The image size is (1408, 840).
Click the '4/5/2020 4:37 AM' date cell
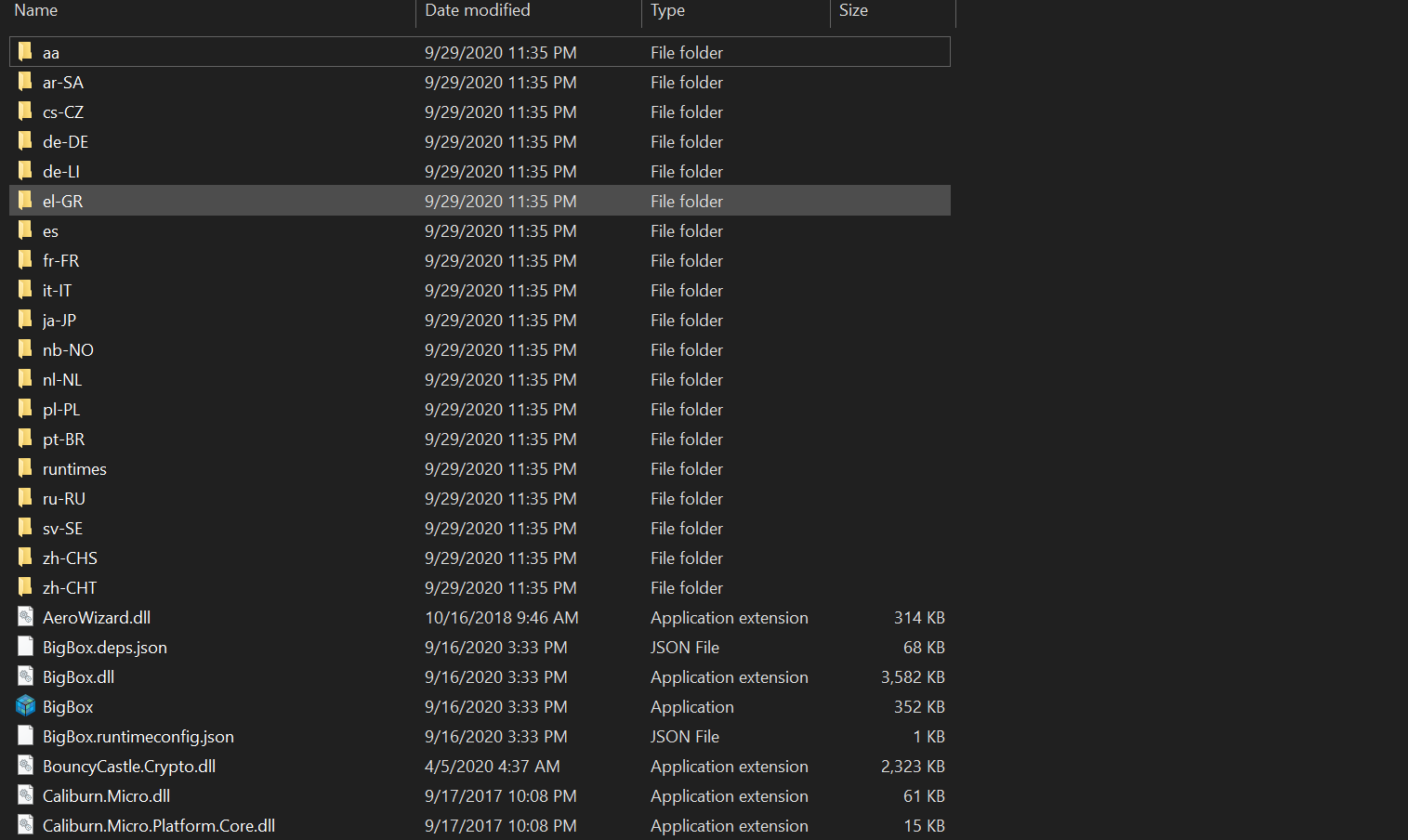click(x=493, y=767)
